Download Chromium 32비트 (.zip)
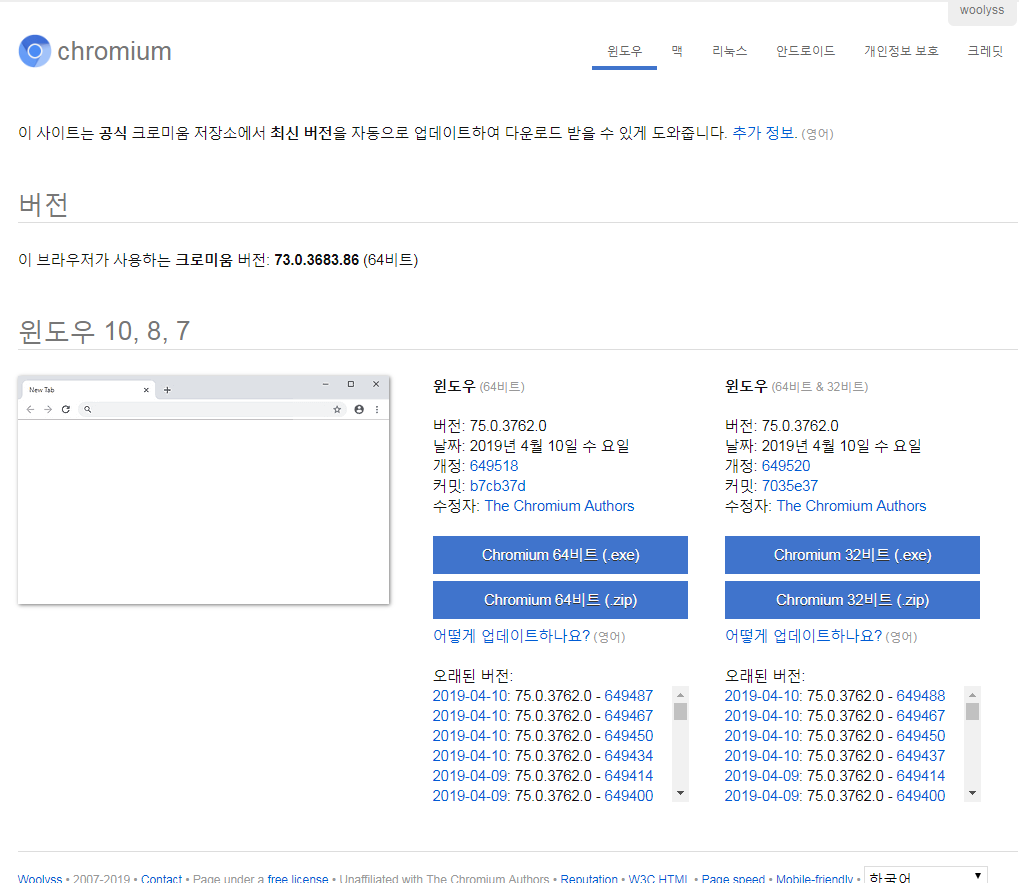This screenshot has height=883, width=1019. click(x=852, y=600)
